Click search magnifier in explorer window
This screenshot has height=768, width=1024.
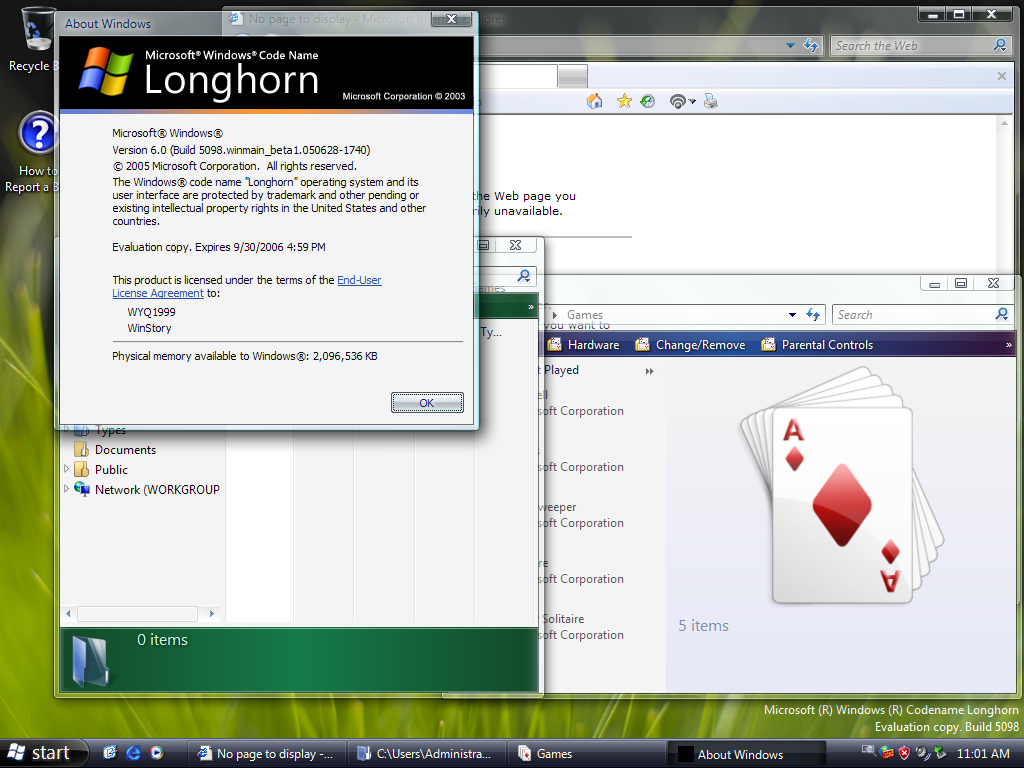tap(524, 276)
